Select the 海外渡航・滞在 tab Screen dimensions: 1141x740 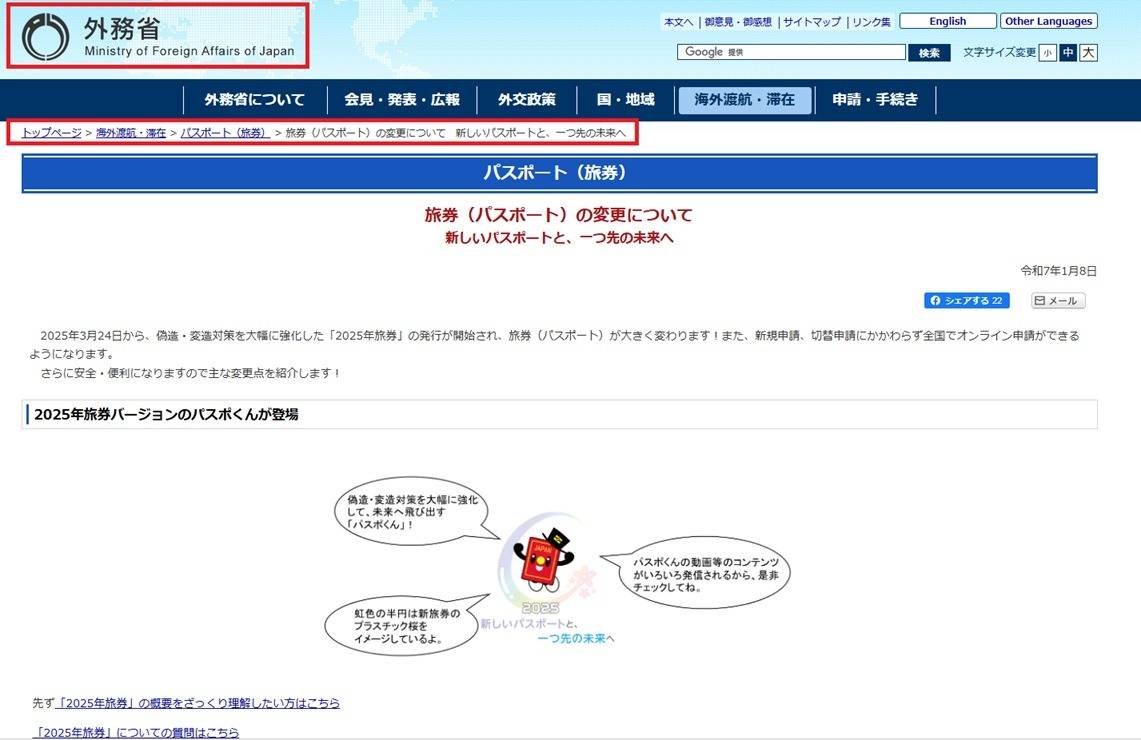[x=744, y=100]
